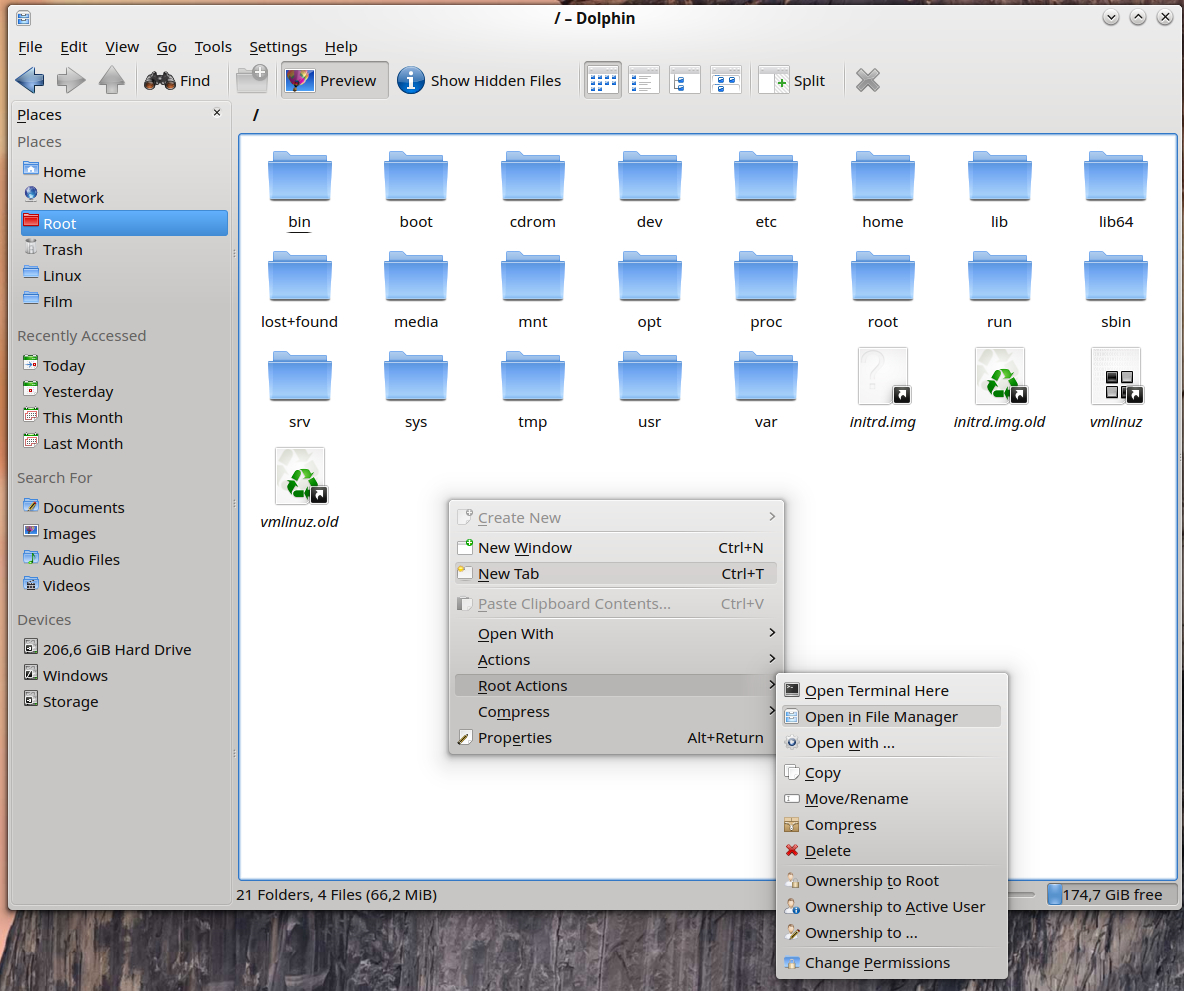Viewport: 1184px width, 991px height.
Task: Choose Delete with red X icon
Action: (892, 851)
